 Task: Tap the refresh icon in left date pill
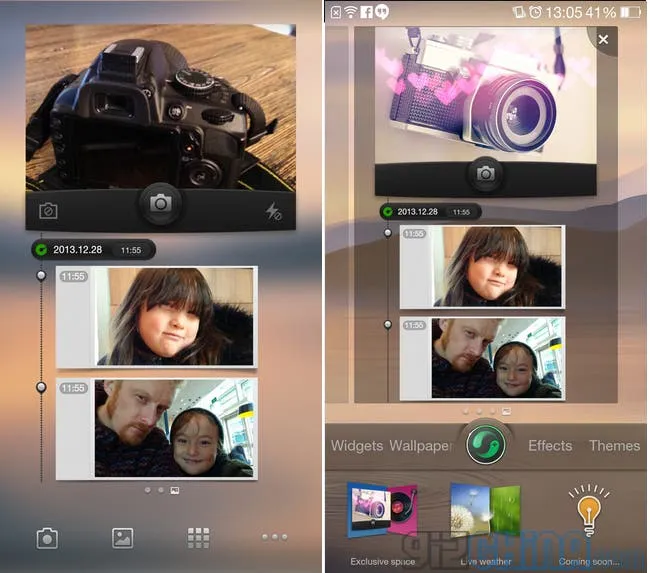click(41, 250)
